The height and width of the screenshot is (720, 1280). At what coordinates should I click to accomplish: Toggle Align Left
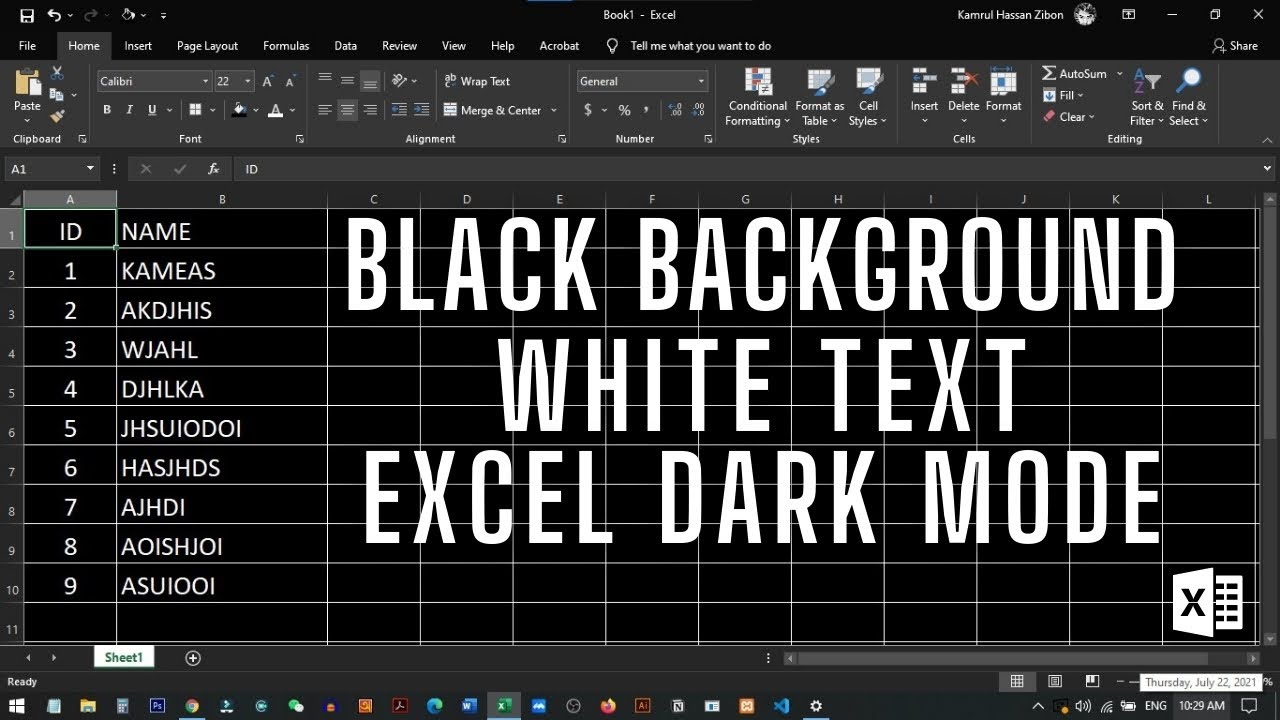(x=324, y=110)
